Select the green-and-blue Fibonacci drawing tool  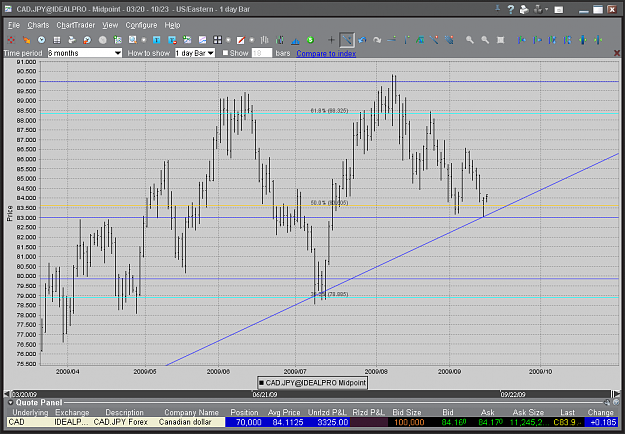click(420, 40)
